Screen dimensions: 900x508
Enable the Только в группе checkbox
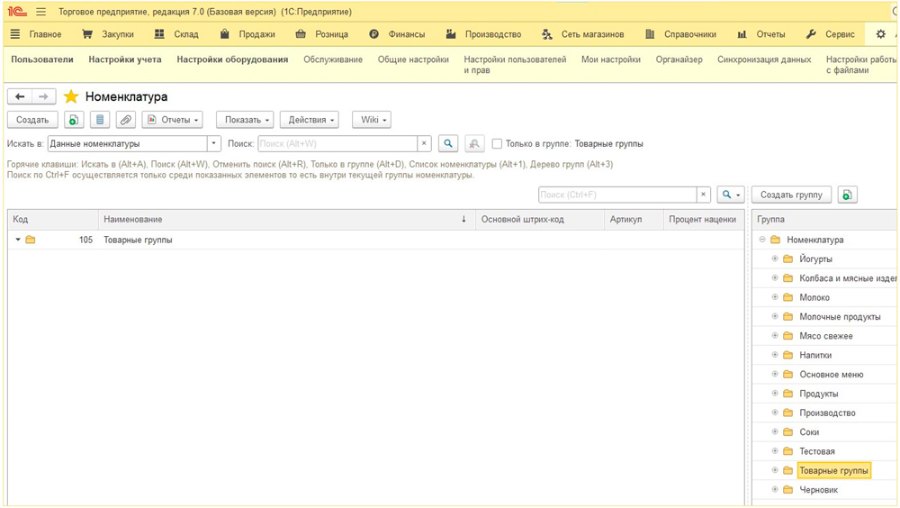pos(497,144)
